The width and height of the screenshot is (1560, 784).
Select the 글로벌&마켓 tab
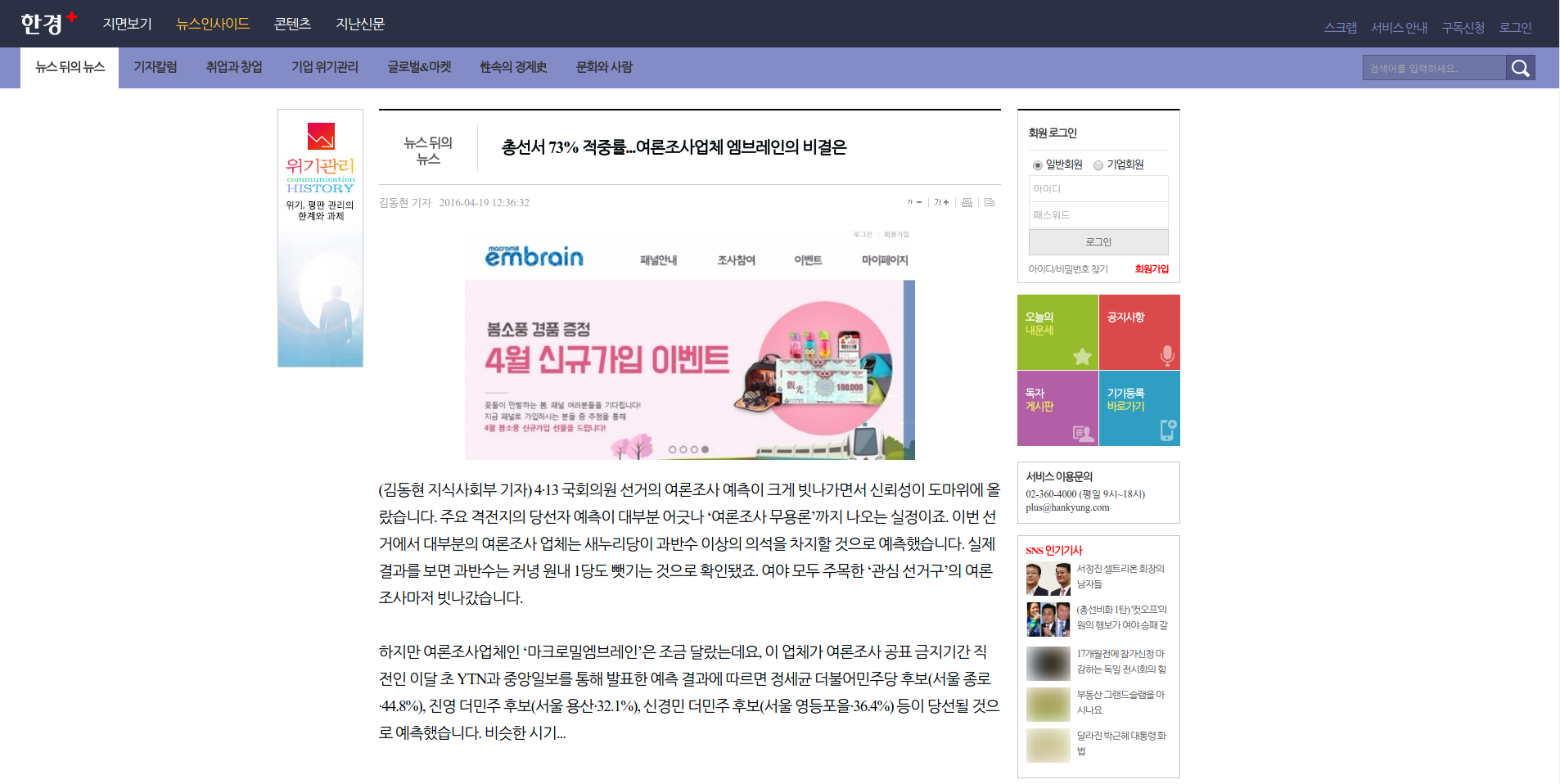tap(419, 67)
